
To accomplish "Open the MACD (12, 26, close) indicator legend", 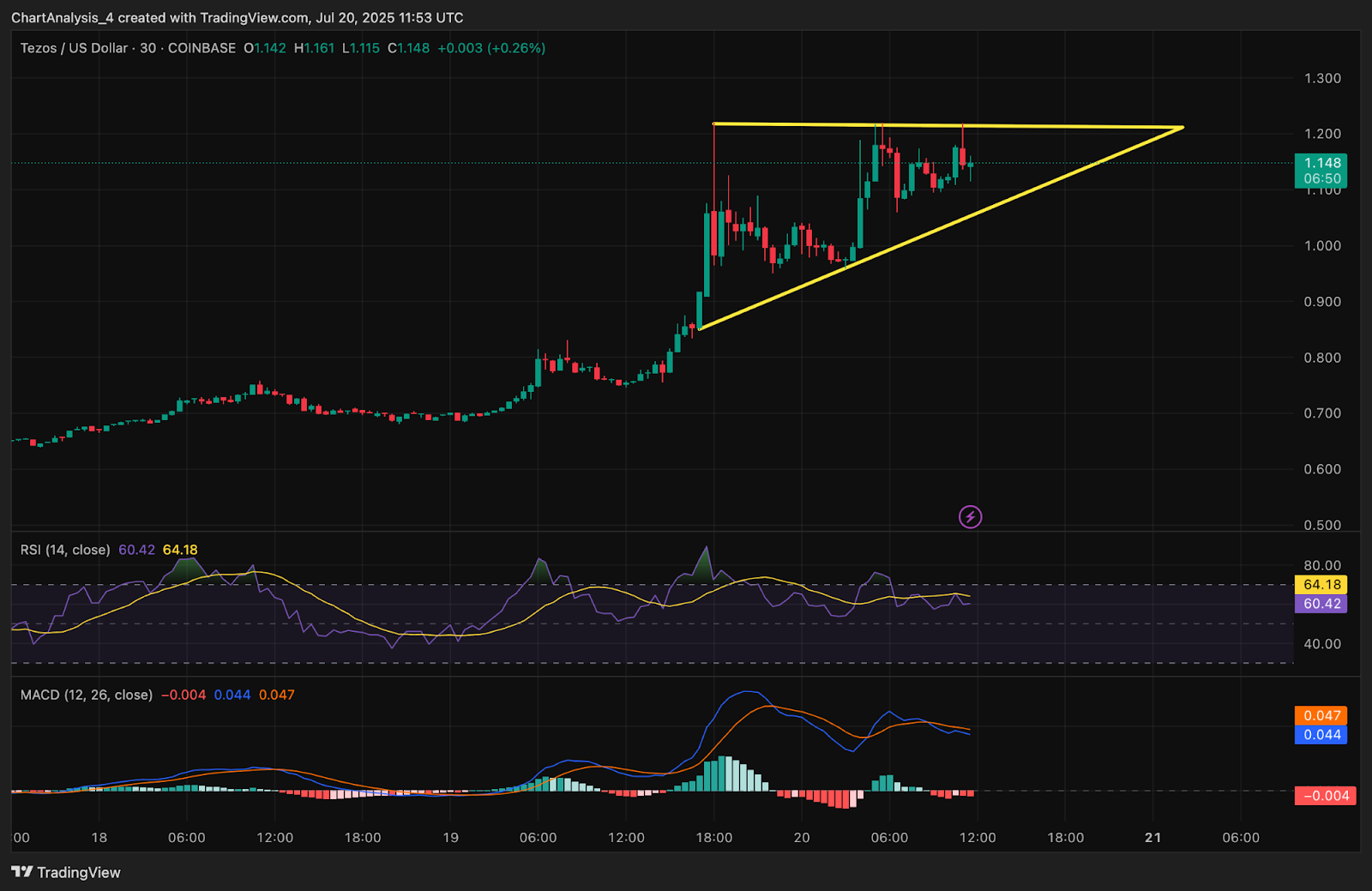I will tap(86, 695).
